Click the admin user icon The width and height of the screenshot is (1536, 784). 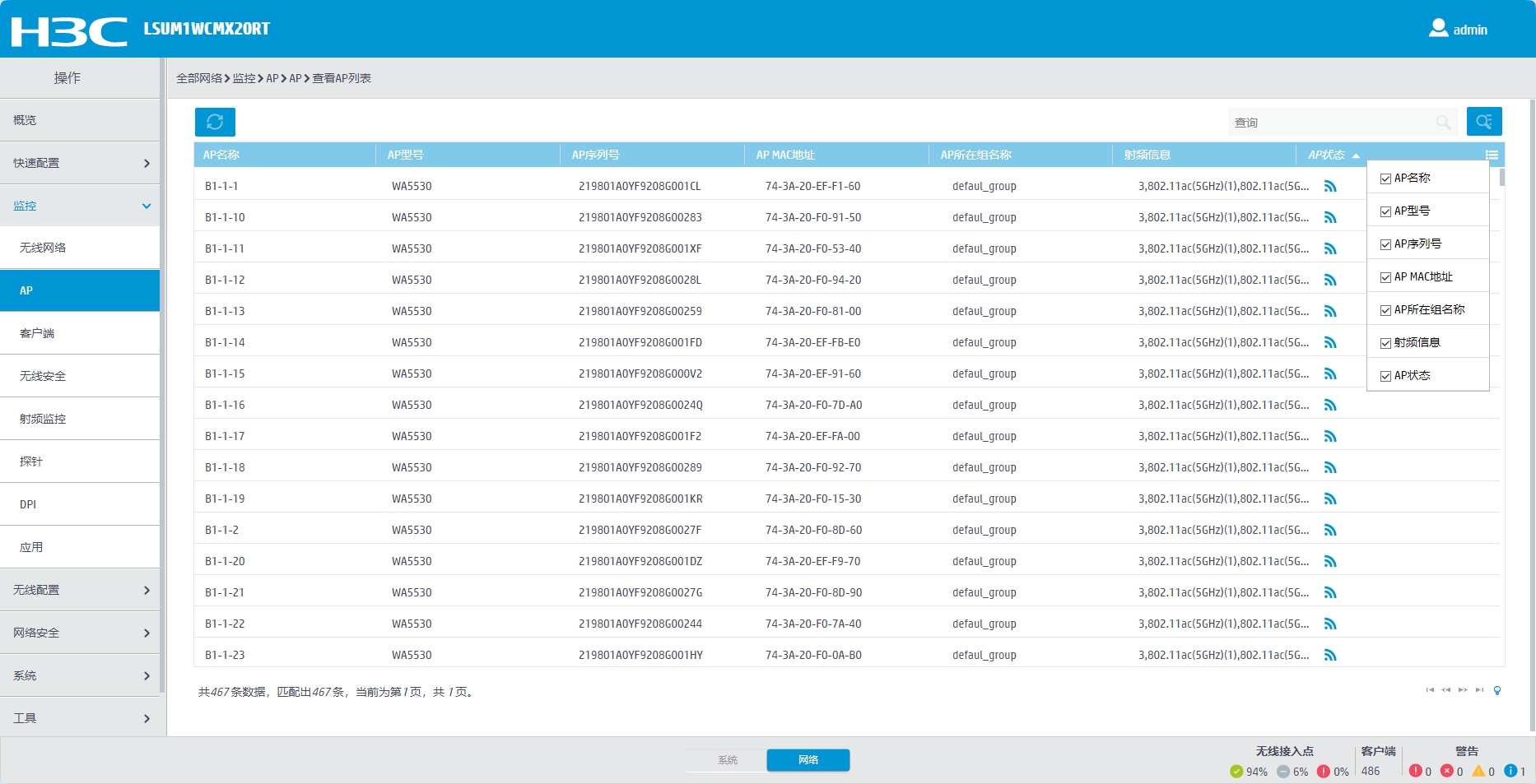tap(1438, 29)
